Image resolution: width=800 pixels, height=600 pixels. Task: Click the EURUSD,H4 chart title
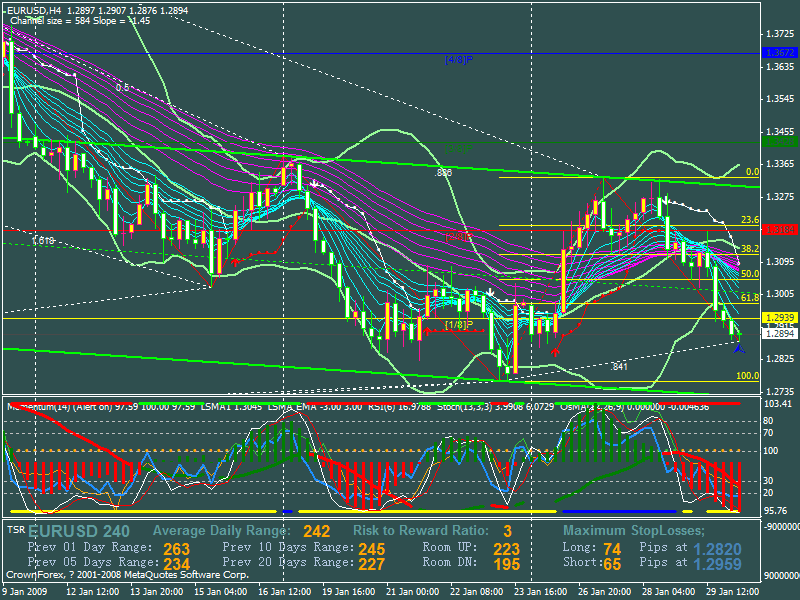coord(40,8)
